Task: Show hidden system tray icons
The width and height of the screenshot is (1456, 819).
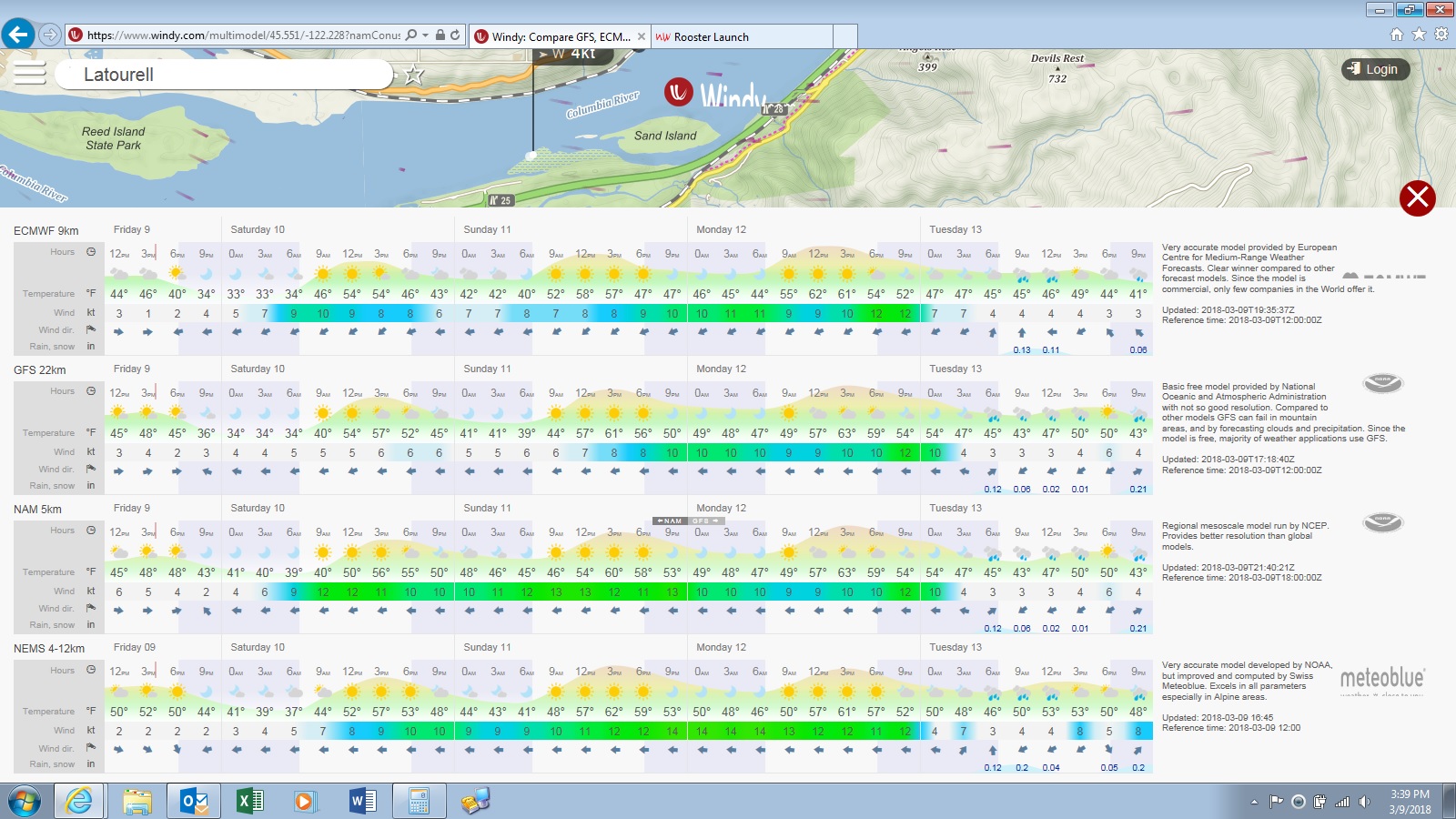Action: [x=1254, y=802]
